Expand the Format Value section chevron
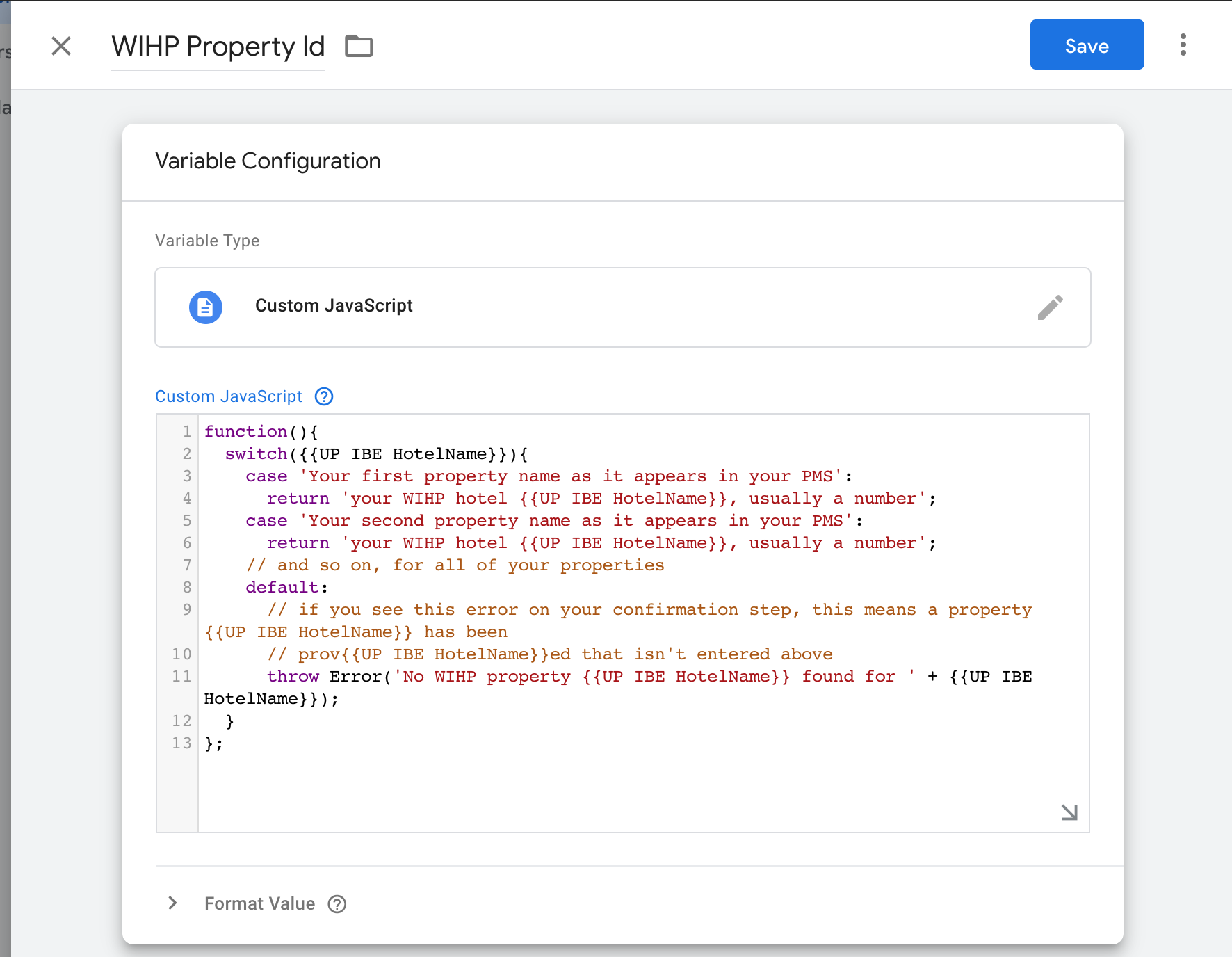This screenshot has width=1232, height=957. (x=173, y=903)
